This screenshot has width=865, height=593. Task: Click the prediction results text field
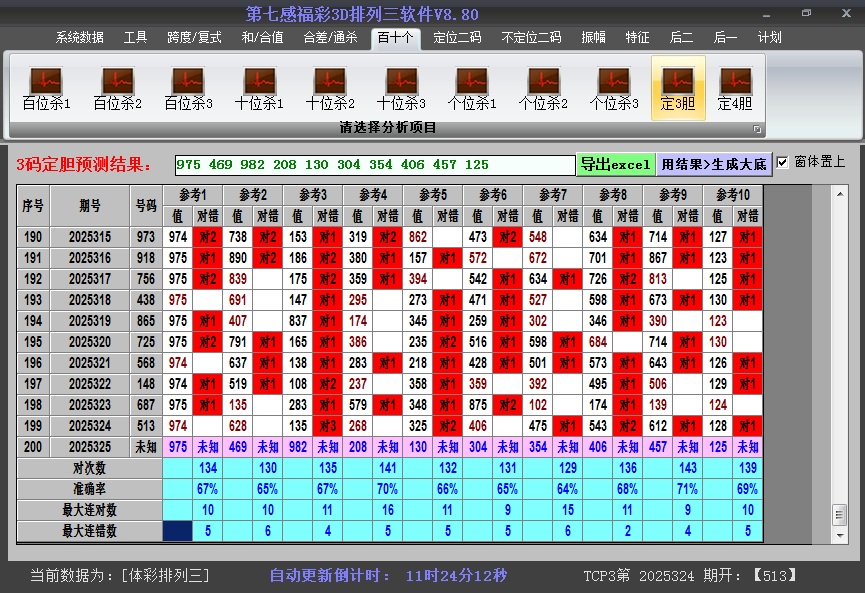[375, 165]
